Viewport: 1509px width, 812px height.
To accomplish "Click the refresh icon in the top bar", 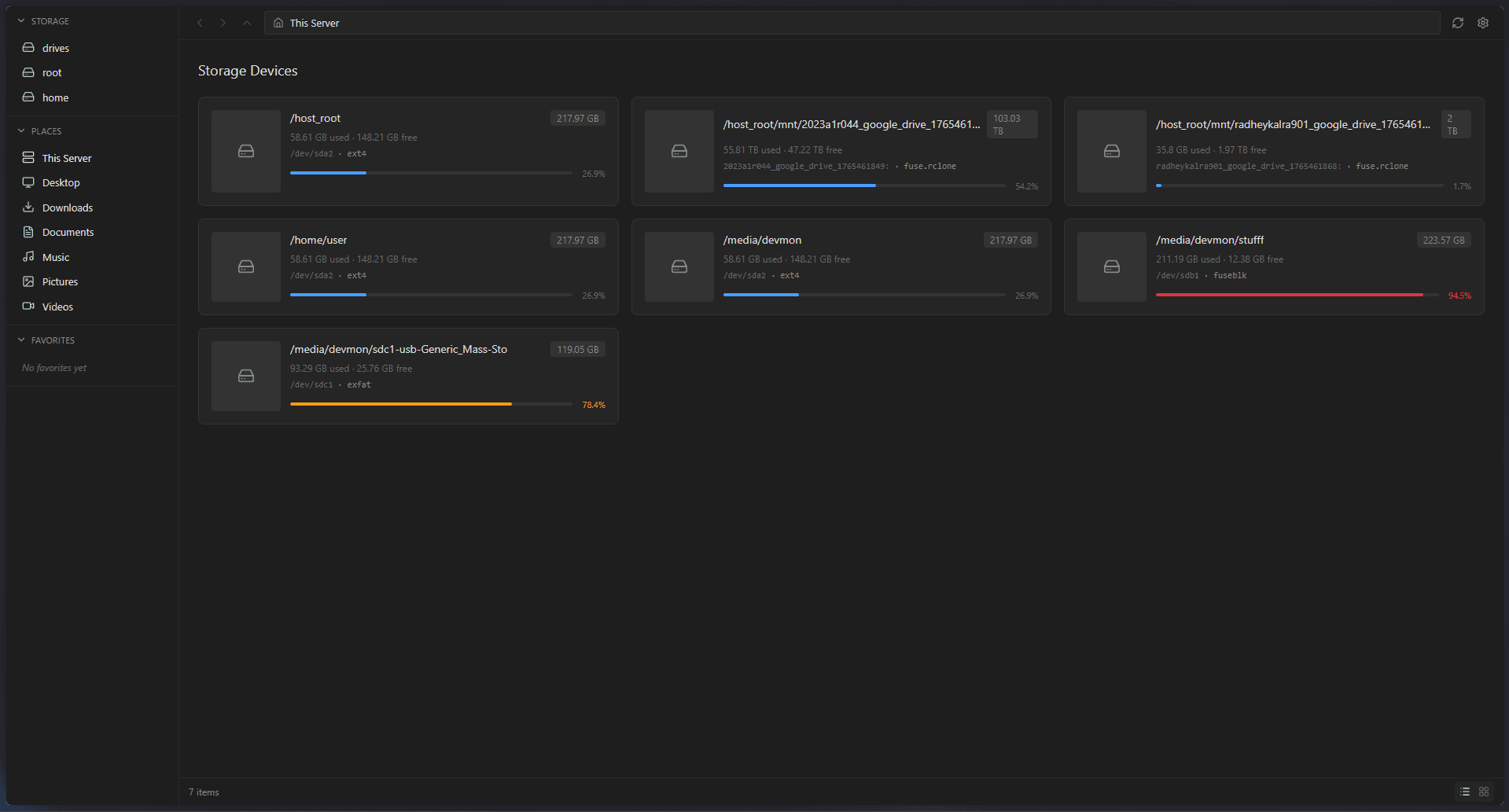I will click(1457, 23).
